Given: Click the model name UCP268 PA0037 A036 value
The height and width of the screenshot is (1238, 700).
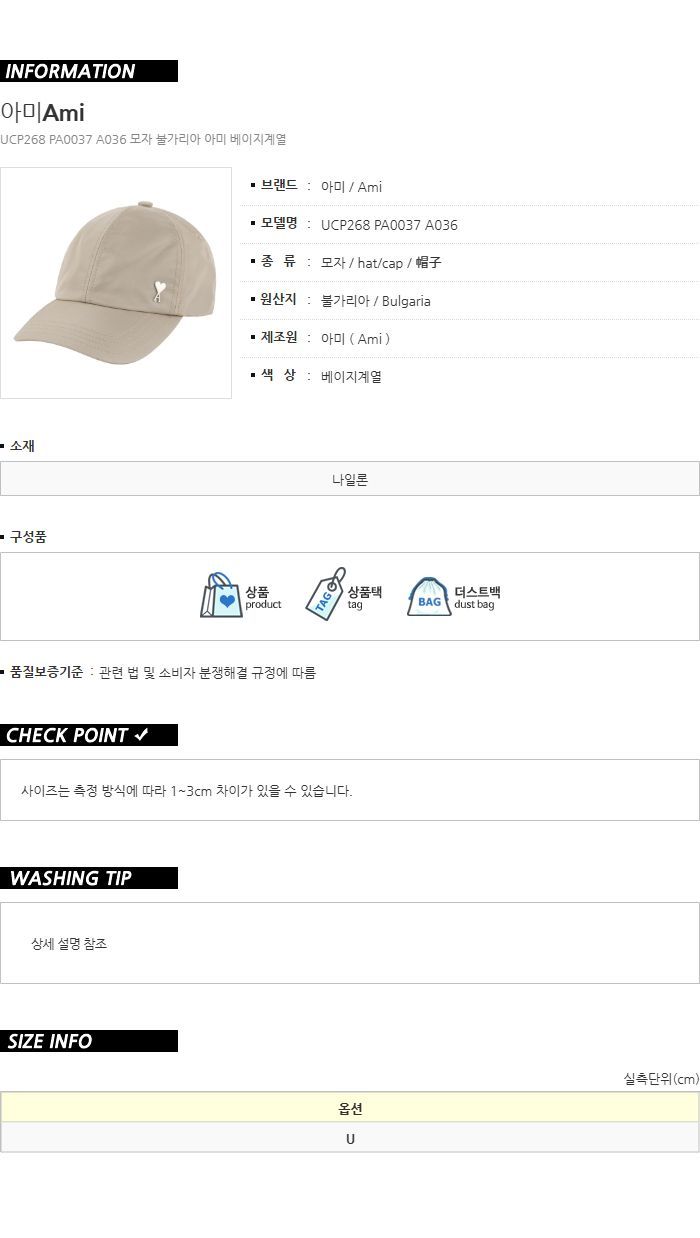Looking at the screenshot, I should point(389,225).
